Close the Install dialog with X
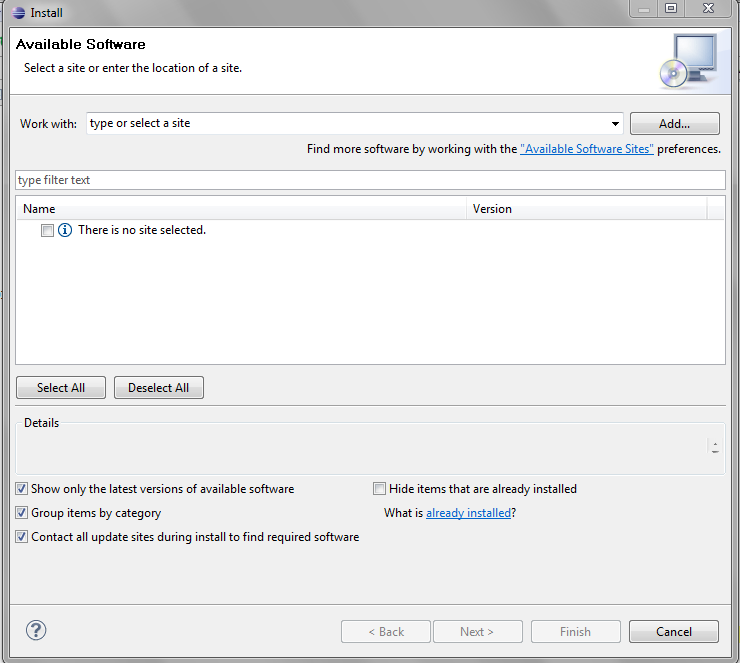Viewport: 740px width, 663px height. tap(708, 8)
